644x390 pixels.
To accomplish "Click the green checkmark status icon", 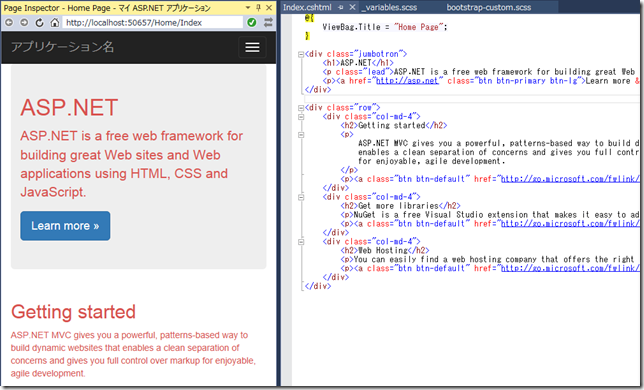I will click(252, 23).
